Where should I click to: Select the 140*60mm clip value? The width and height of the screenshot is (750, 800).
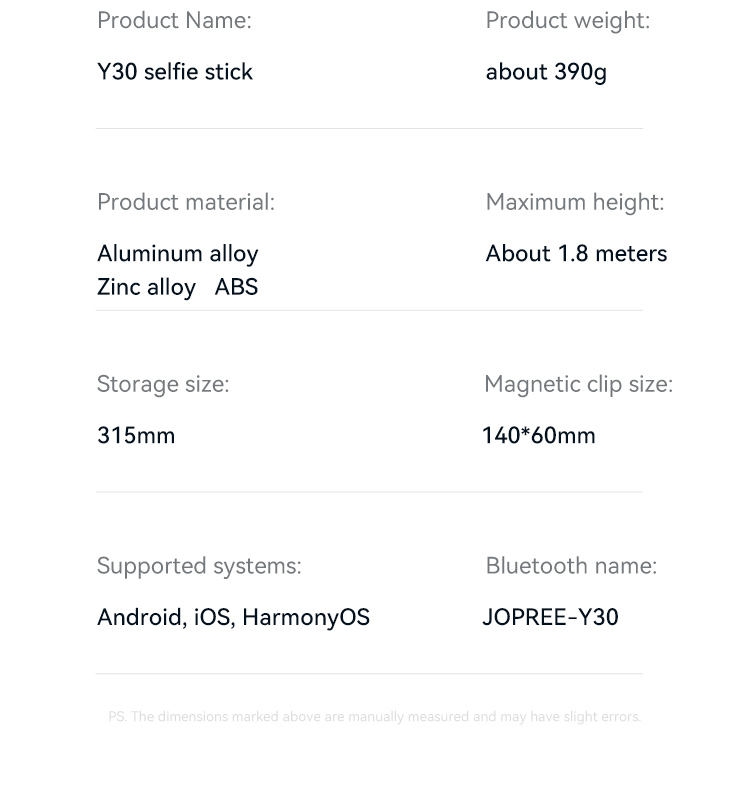(x=539, y=436)
